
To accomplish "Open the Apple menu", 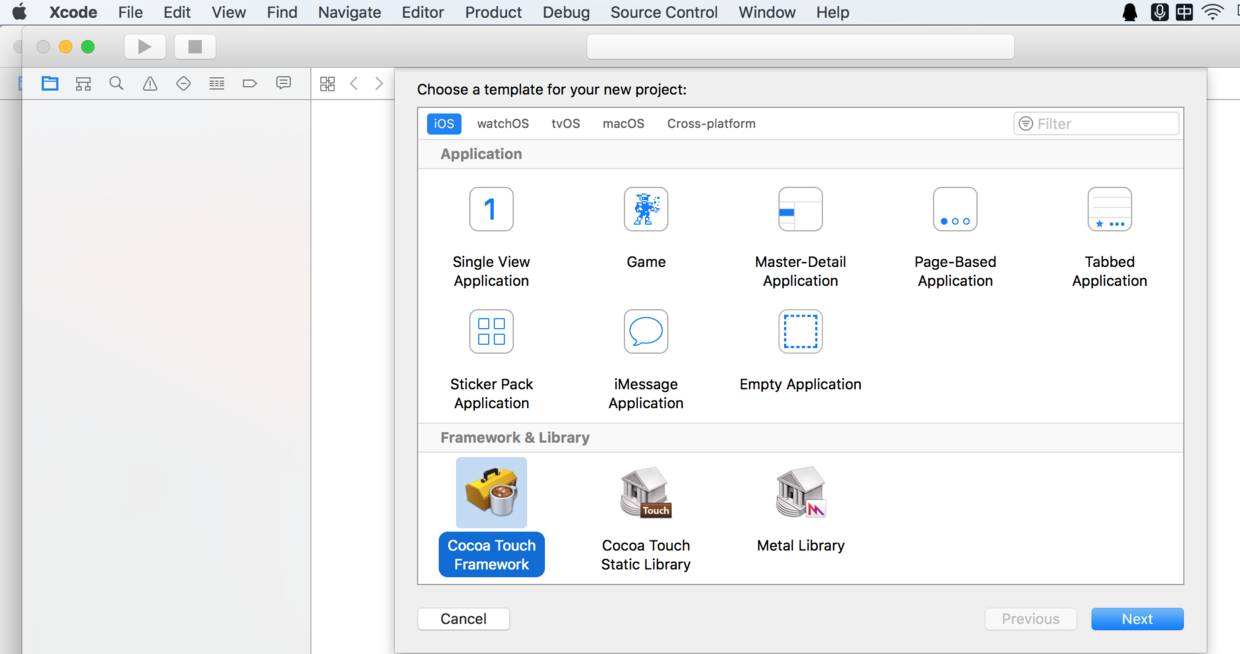I will pos(19,12).
